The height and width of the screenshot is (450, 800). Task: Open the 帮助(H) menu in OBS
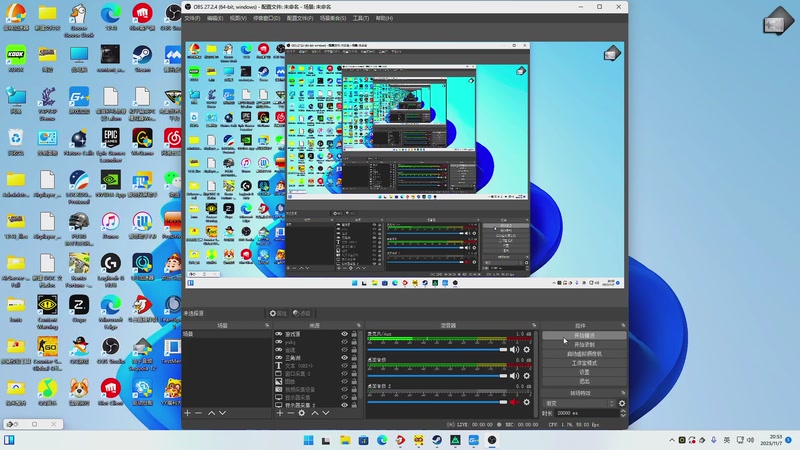tap(384, 18)
